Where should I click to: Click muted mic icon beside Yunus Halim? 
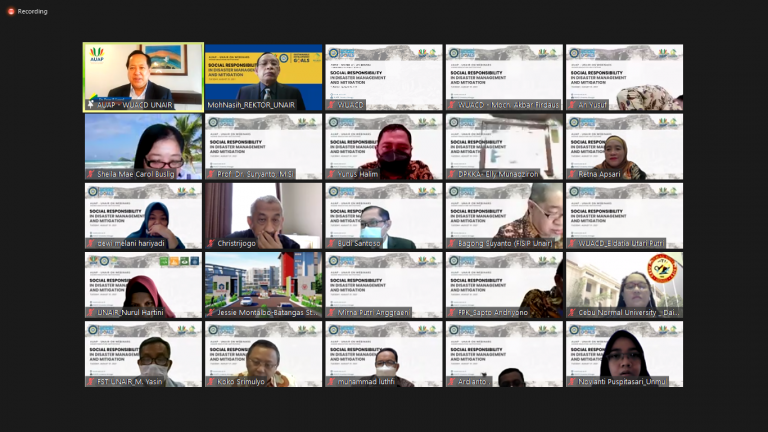coord(332,174)
